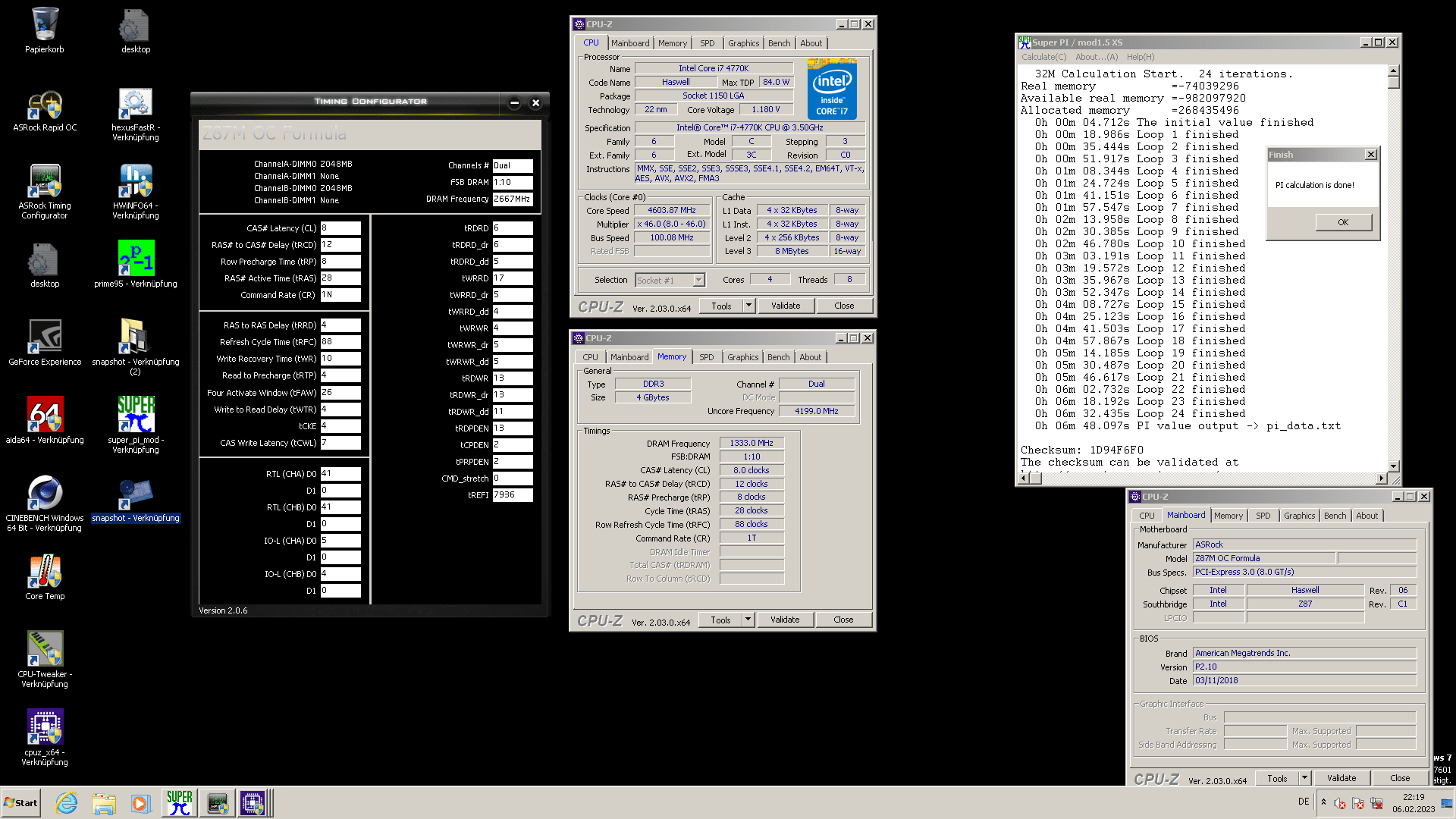
Task: Open super_pi_mod shortcut icon
Action: click(x=136, y=425)
